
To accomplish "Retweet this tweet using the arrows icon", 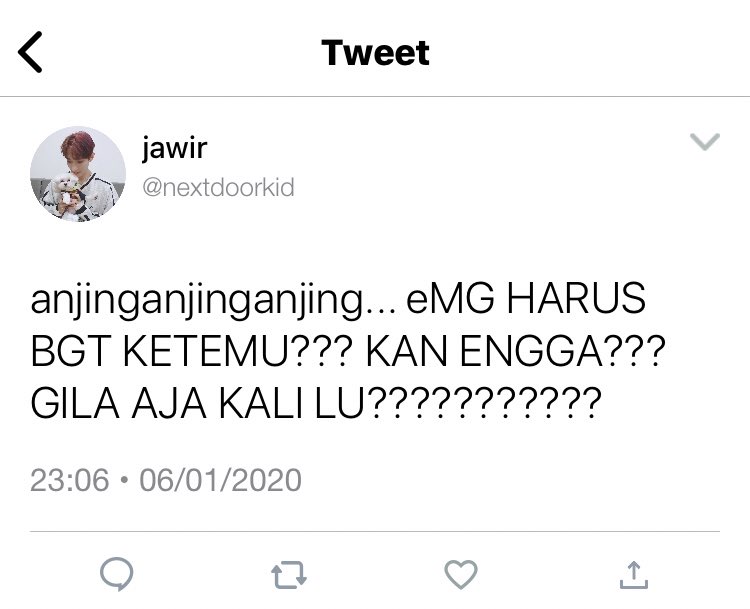I will point(289,575).
